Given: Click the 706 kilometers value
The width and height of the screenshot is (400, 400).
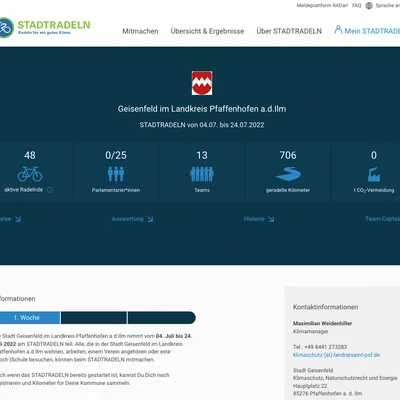Looking at the screenshot, I should pos(288,155).
